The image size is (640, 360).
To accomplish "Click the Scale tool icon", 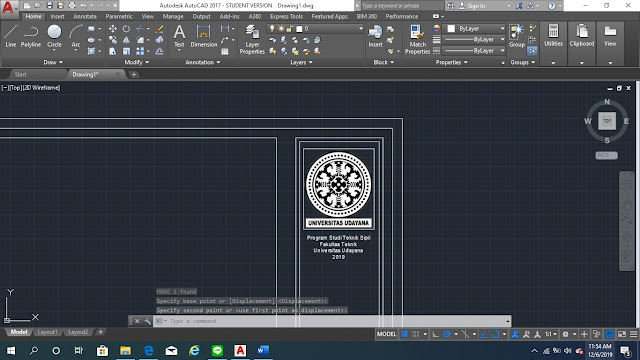I will pos(127,51).
